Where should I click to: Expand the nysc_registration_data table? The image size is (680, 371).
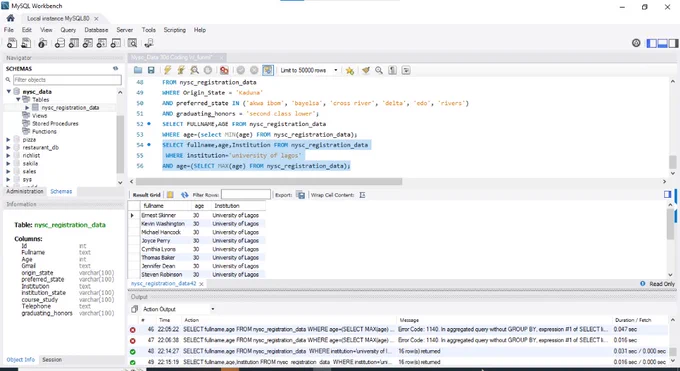(x=27, y=108)
